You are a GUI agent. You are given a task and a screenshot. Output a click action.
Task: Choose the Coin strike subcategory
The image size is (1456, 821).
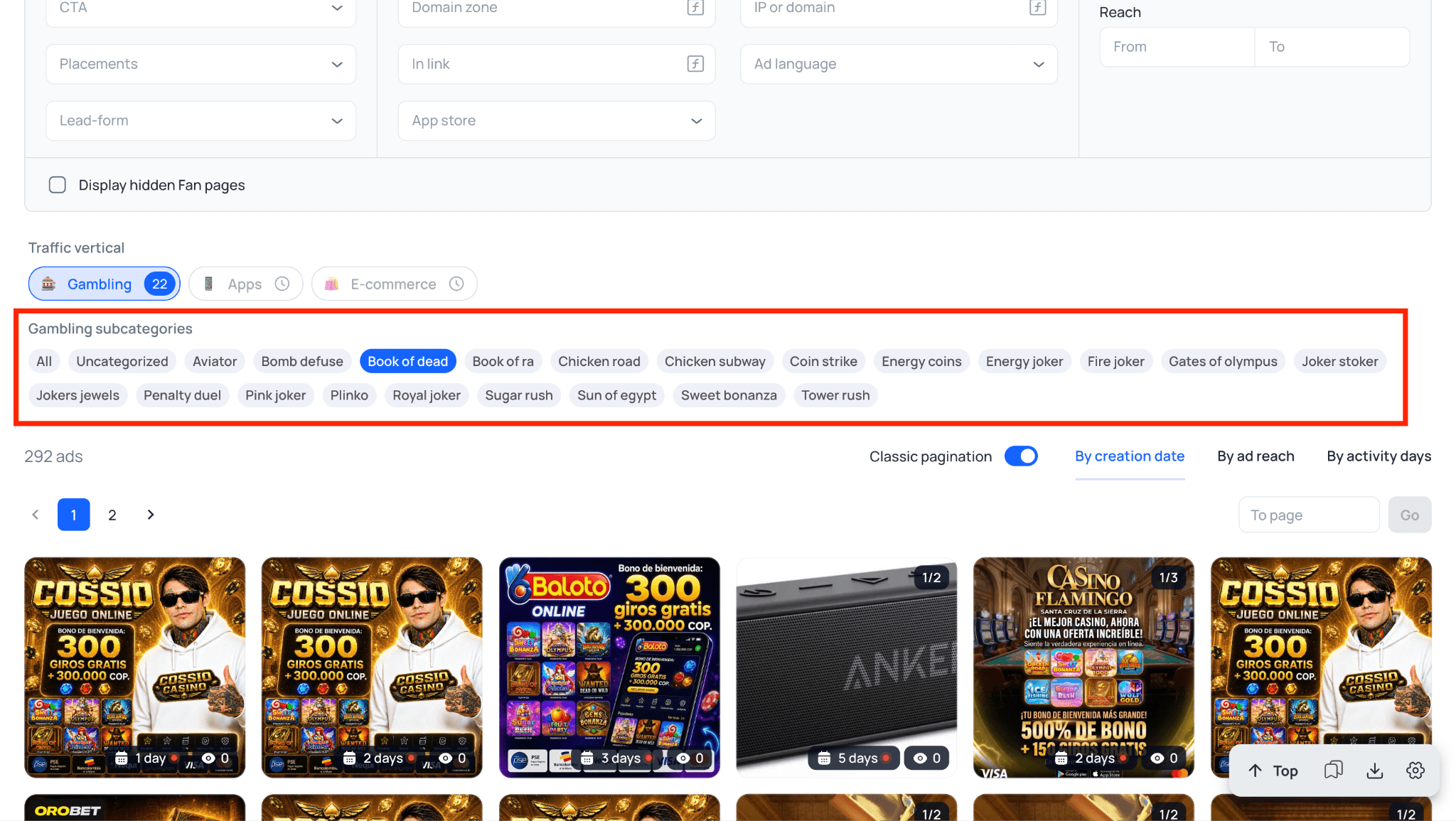tap(823, 361)
